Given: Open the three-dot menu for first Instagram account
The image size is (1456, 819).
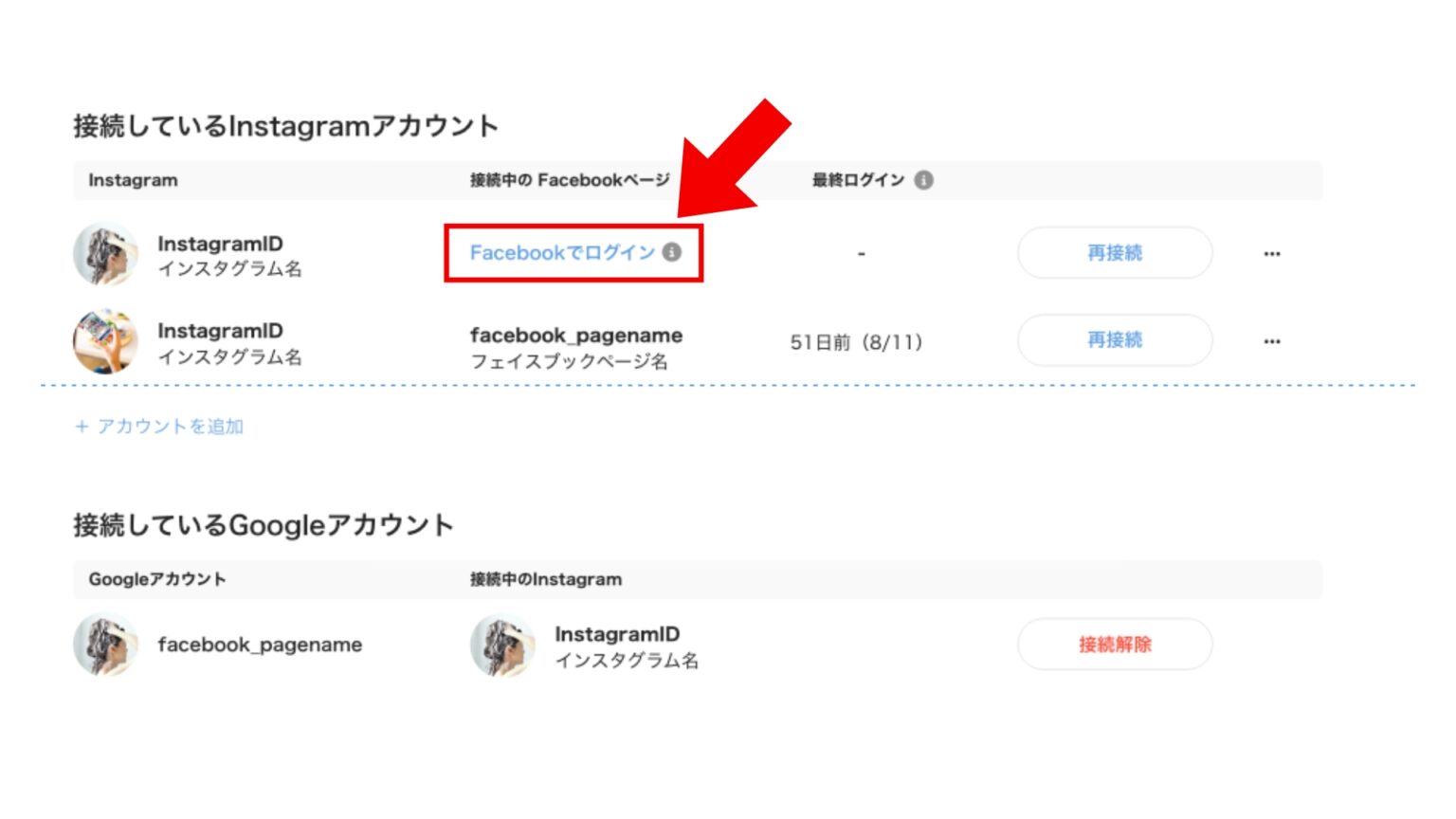Looking at the screenshot, I should 1272,254.
